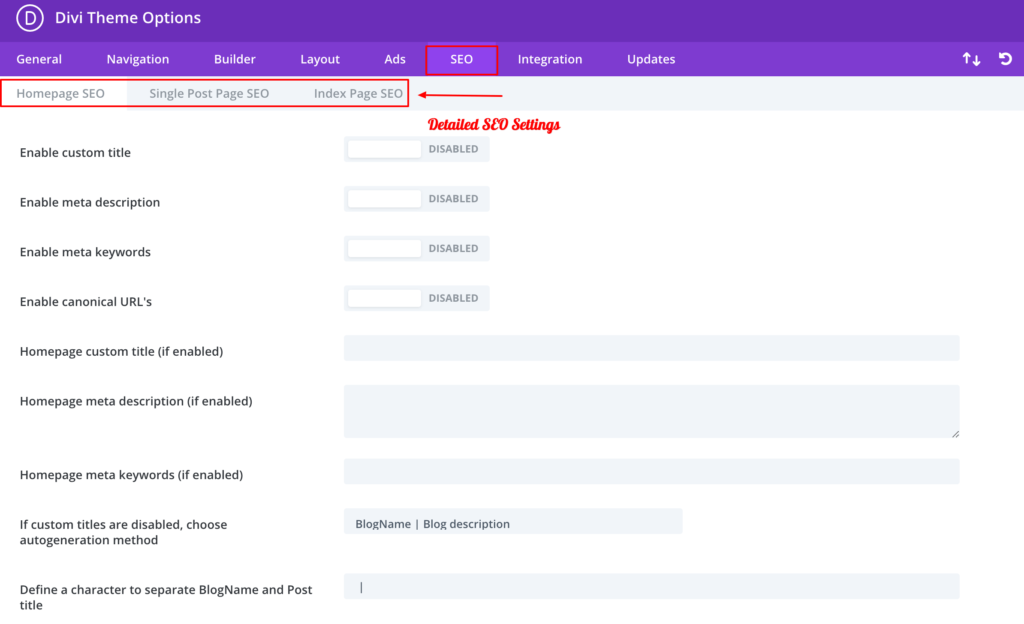Click the import/export arrows icon

971,59
